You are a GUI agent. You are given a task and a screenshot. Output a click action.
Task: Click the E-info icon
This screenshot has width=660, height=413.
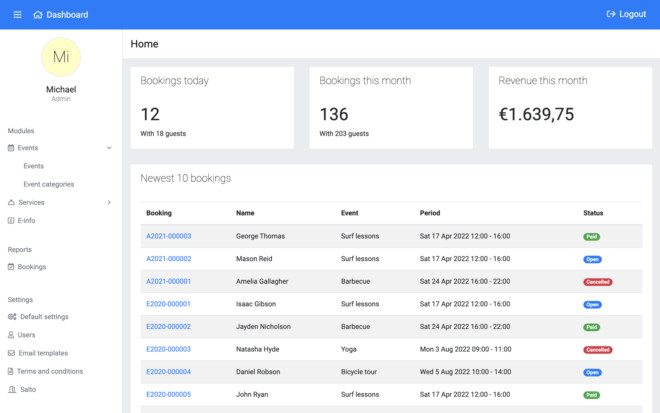pos(11,221)
